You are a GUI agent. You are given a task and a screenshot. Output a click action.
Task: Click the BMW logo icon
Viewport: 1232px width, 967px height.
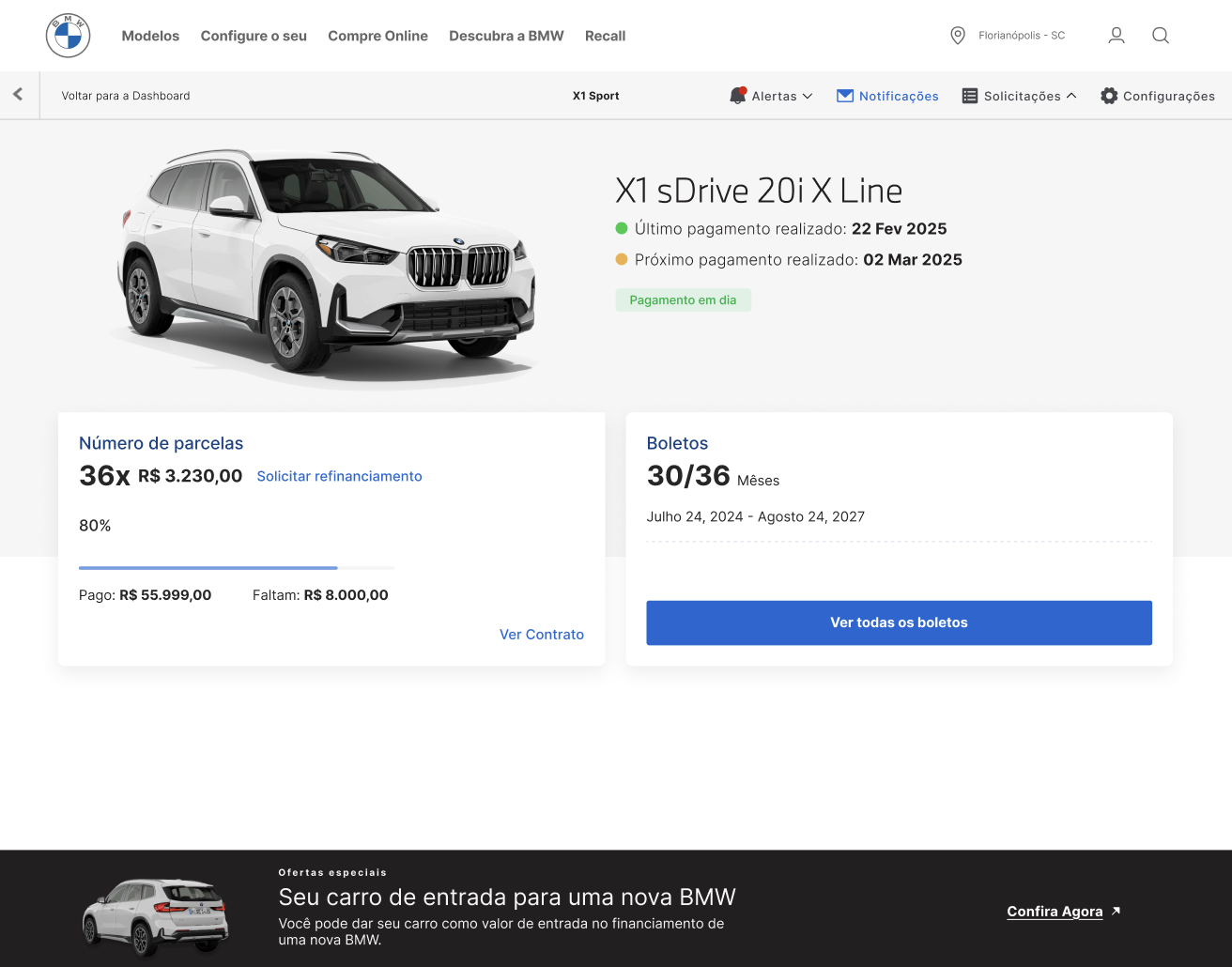(x=69, y=36)
